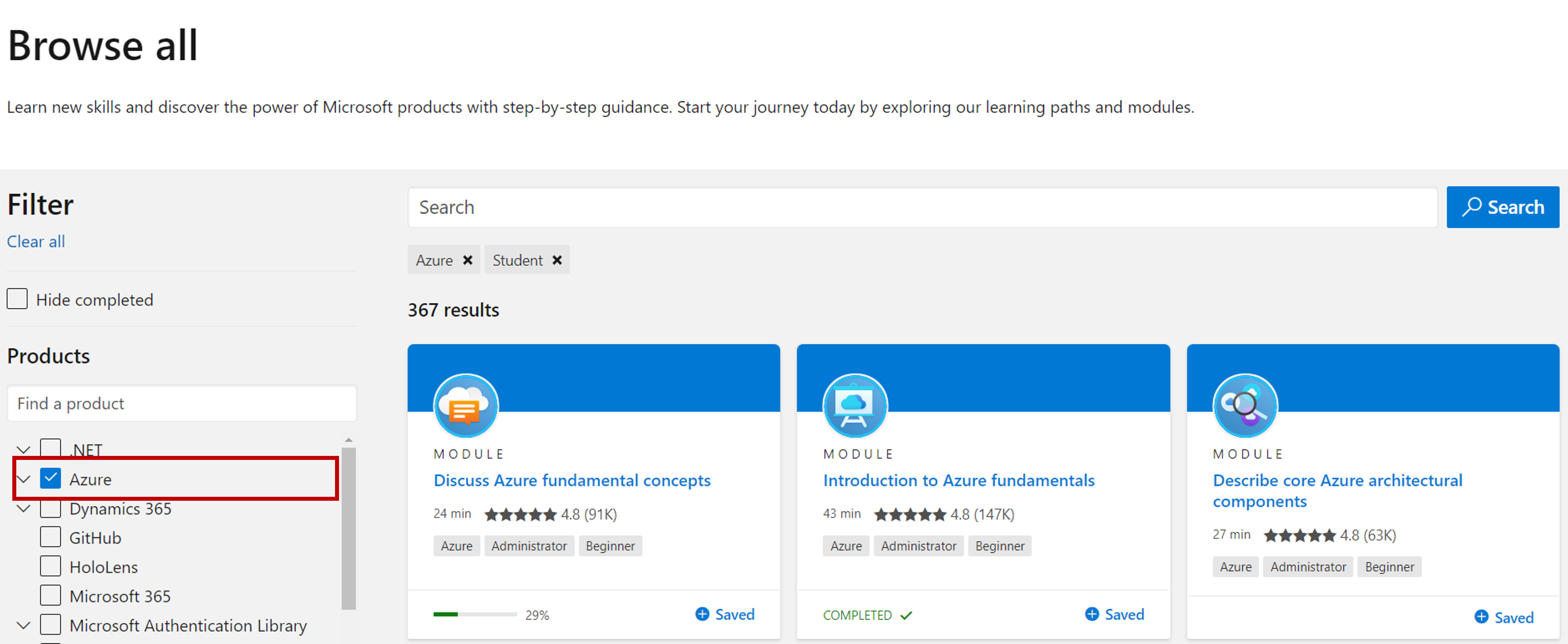This screenshot has height=644, width=1568.
Task: Click the Saved text on the Discuss Azure card
Action: click(735, 614)
